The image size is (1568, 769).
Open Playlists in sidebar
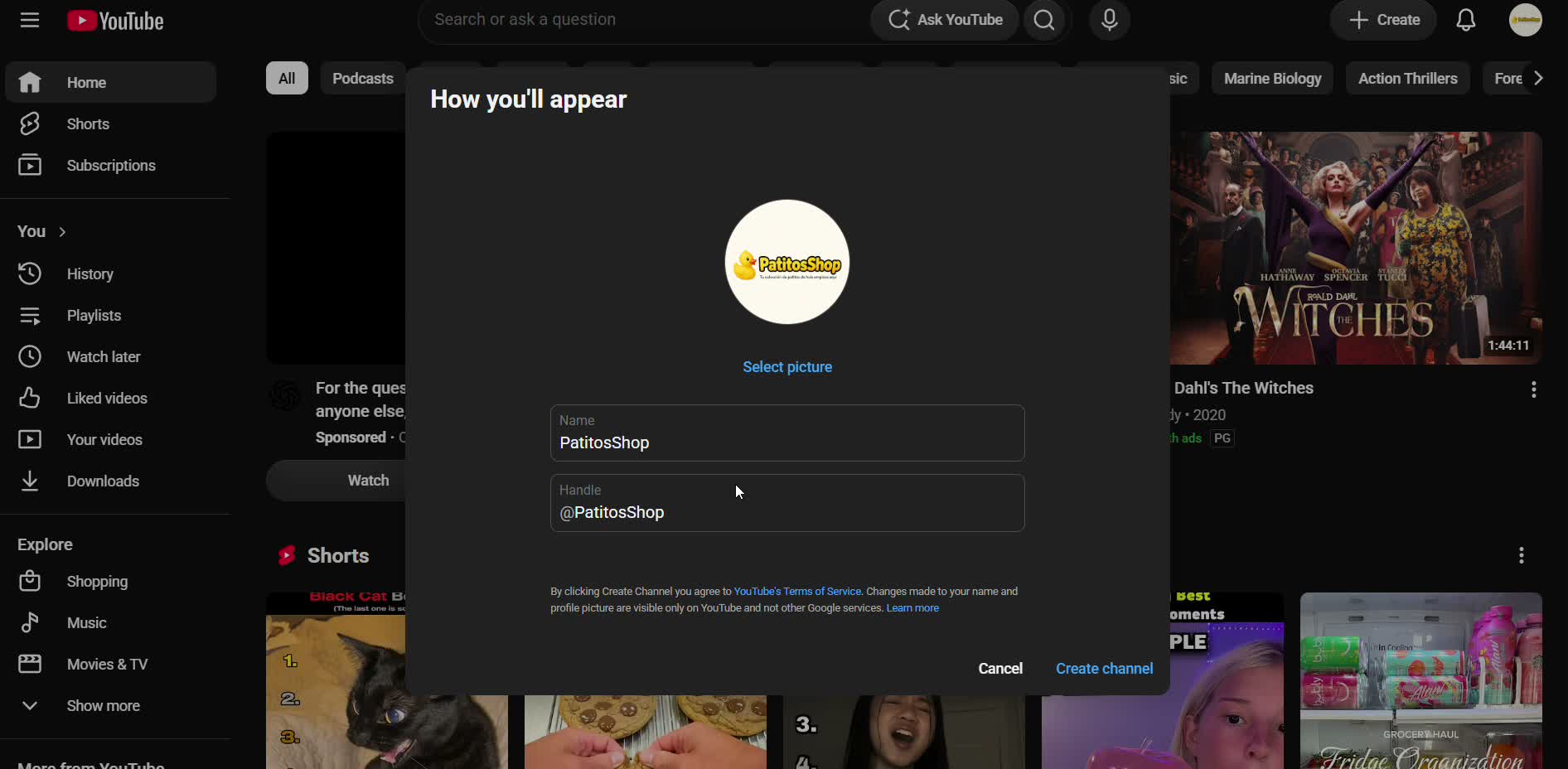click(x=111, y=315)
